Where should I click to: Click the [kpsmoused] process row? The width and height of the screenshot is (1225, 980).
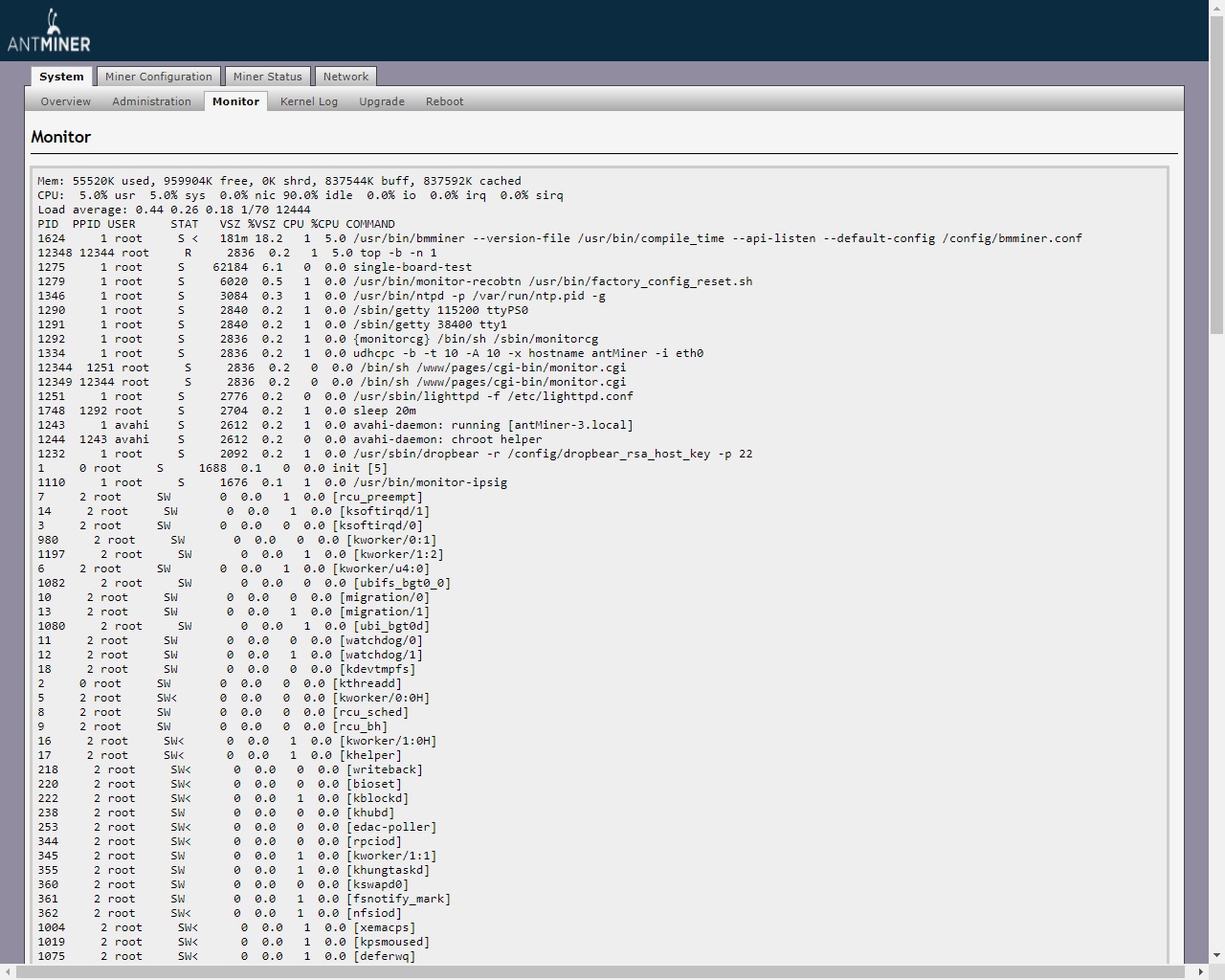234,942
